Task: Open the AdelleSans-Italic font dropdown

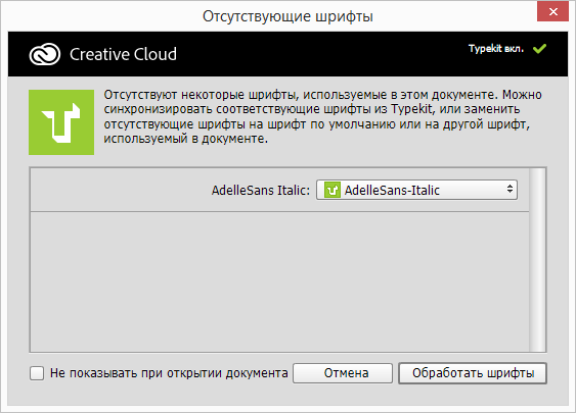Action: (417, 190)
